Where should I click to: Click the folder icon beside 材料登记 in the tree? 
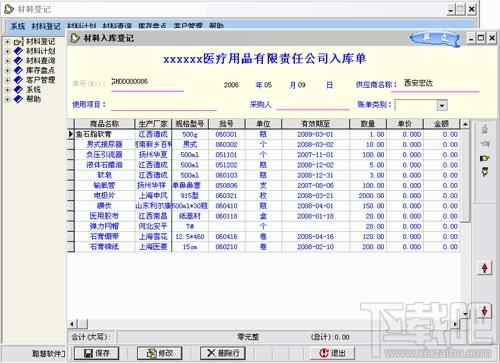point(18,42)
